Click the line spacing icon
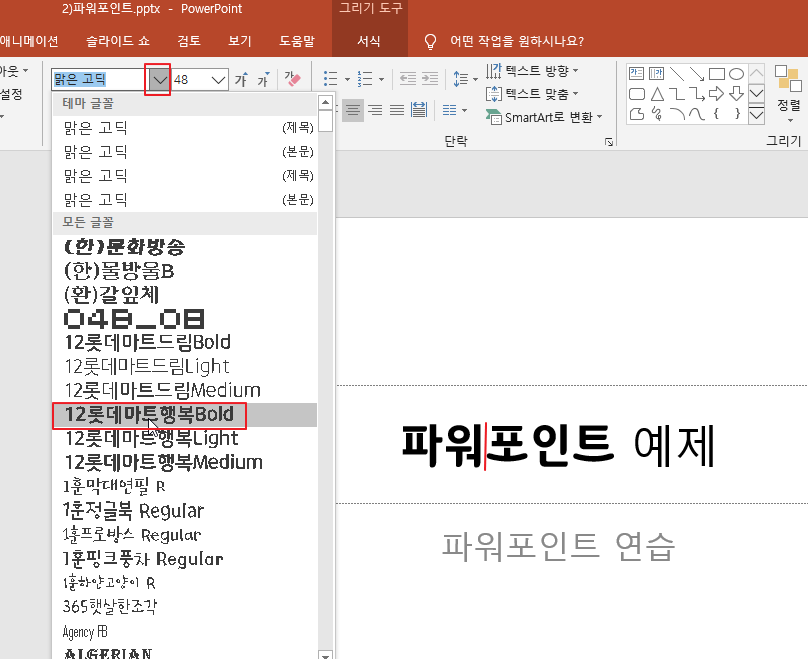808x659 pixels. 460,79
